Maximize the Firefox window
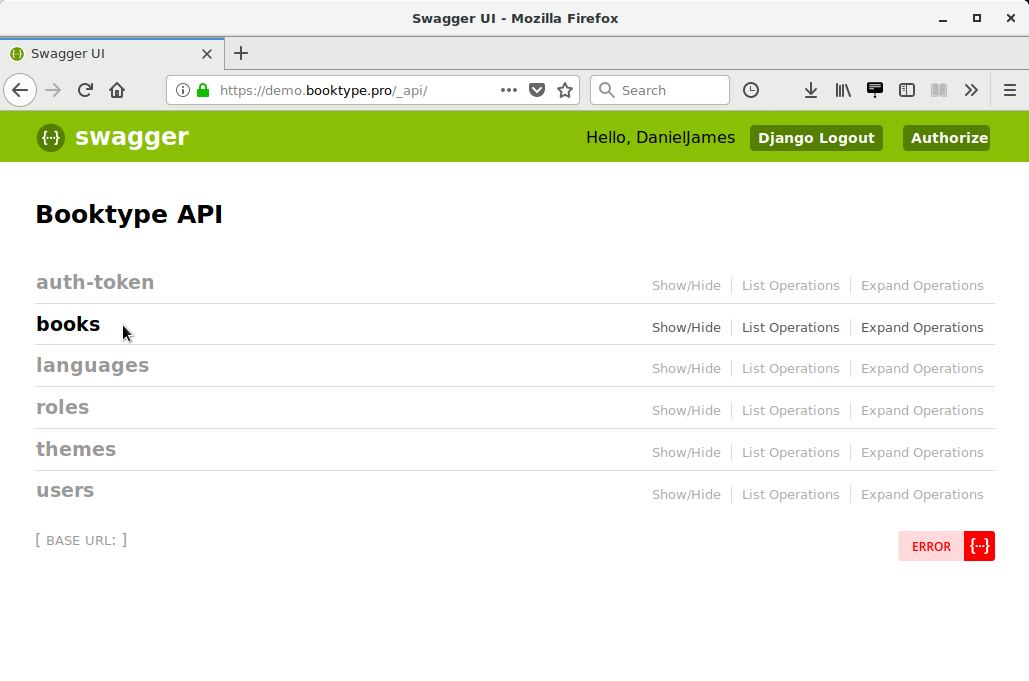Image resolution: width=1029 pixels, height=681 pixels. [976, 18]
